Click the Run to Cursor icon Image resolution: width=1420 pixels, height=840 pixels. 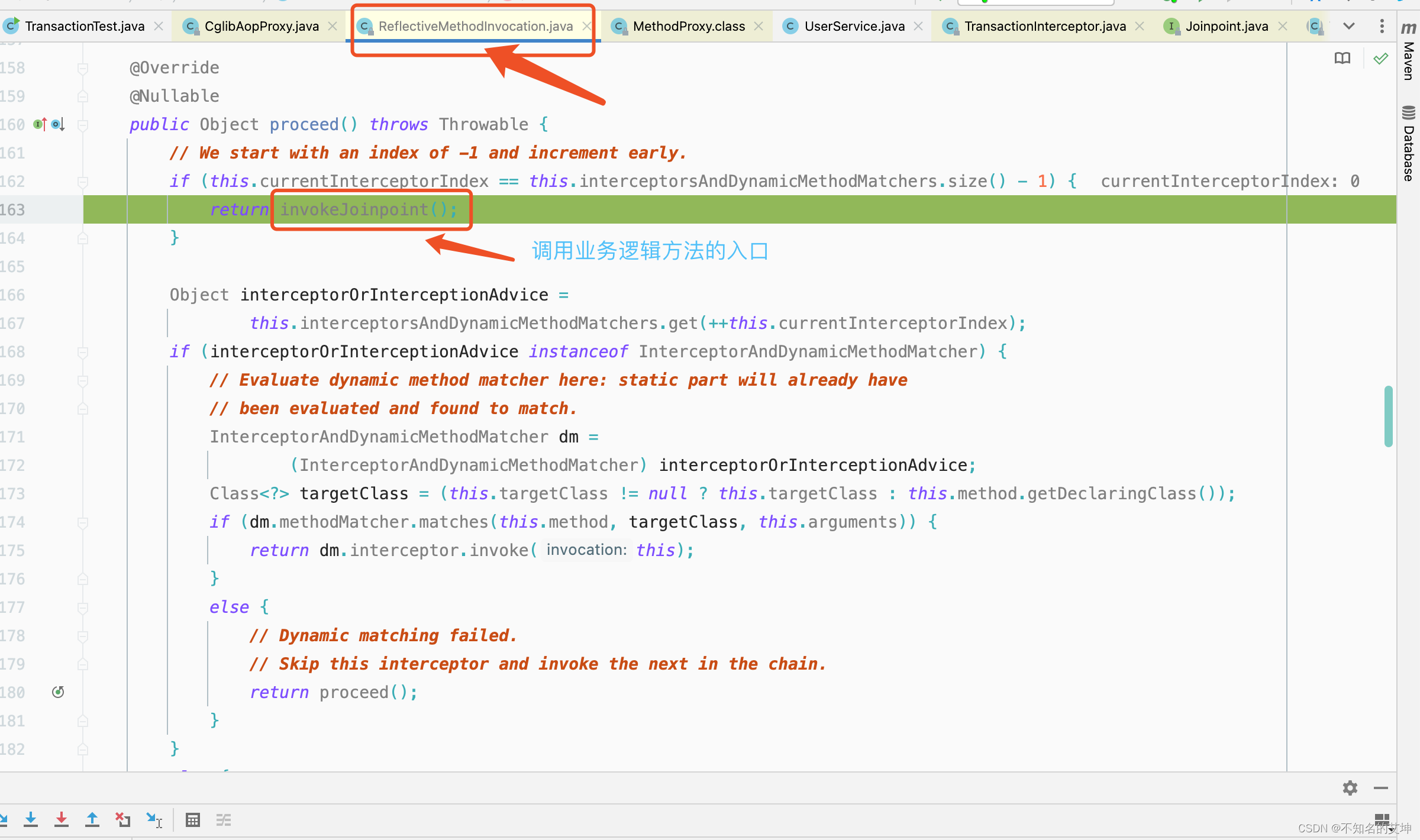coord(154,820)
